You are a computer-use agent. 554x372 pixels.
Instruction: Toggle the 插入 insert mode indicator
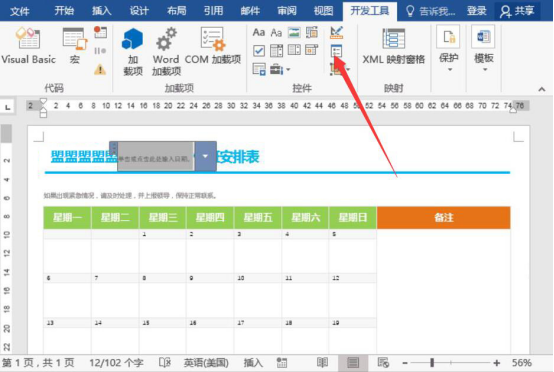[x=253, y=363]
